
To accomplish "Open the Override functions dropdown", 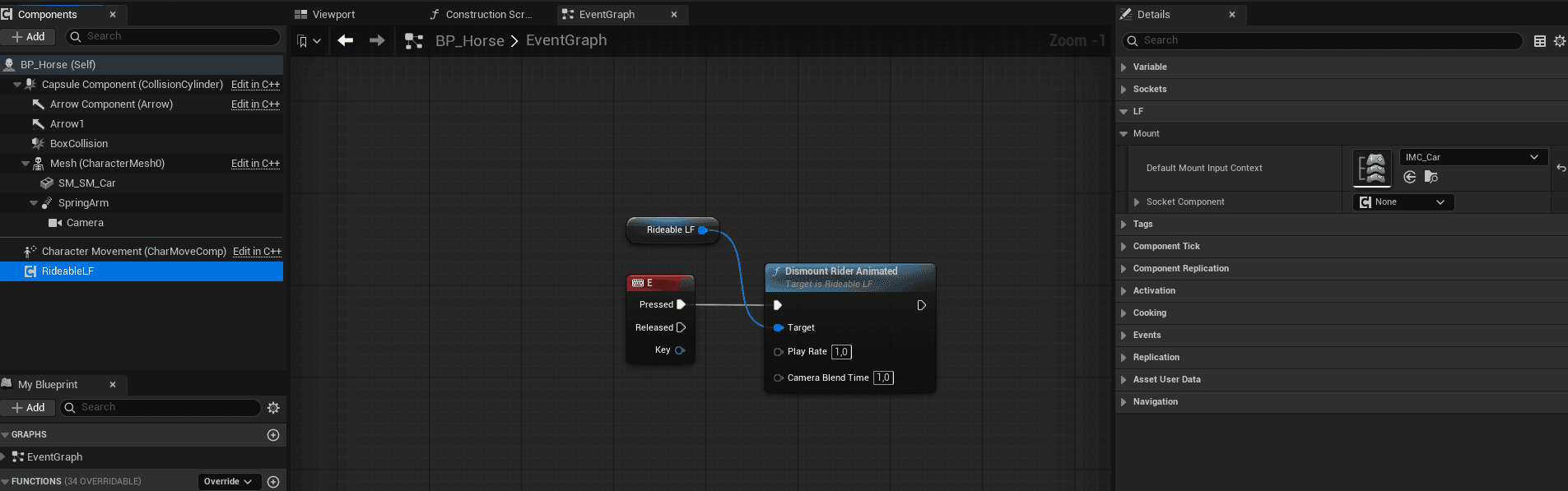I will pos(229,482).
